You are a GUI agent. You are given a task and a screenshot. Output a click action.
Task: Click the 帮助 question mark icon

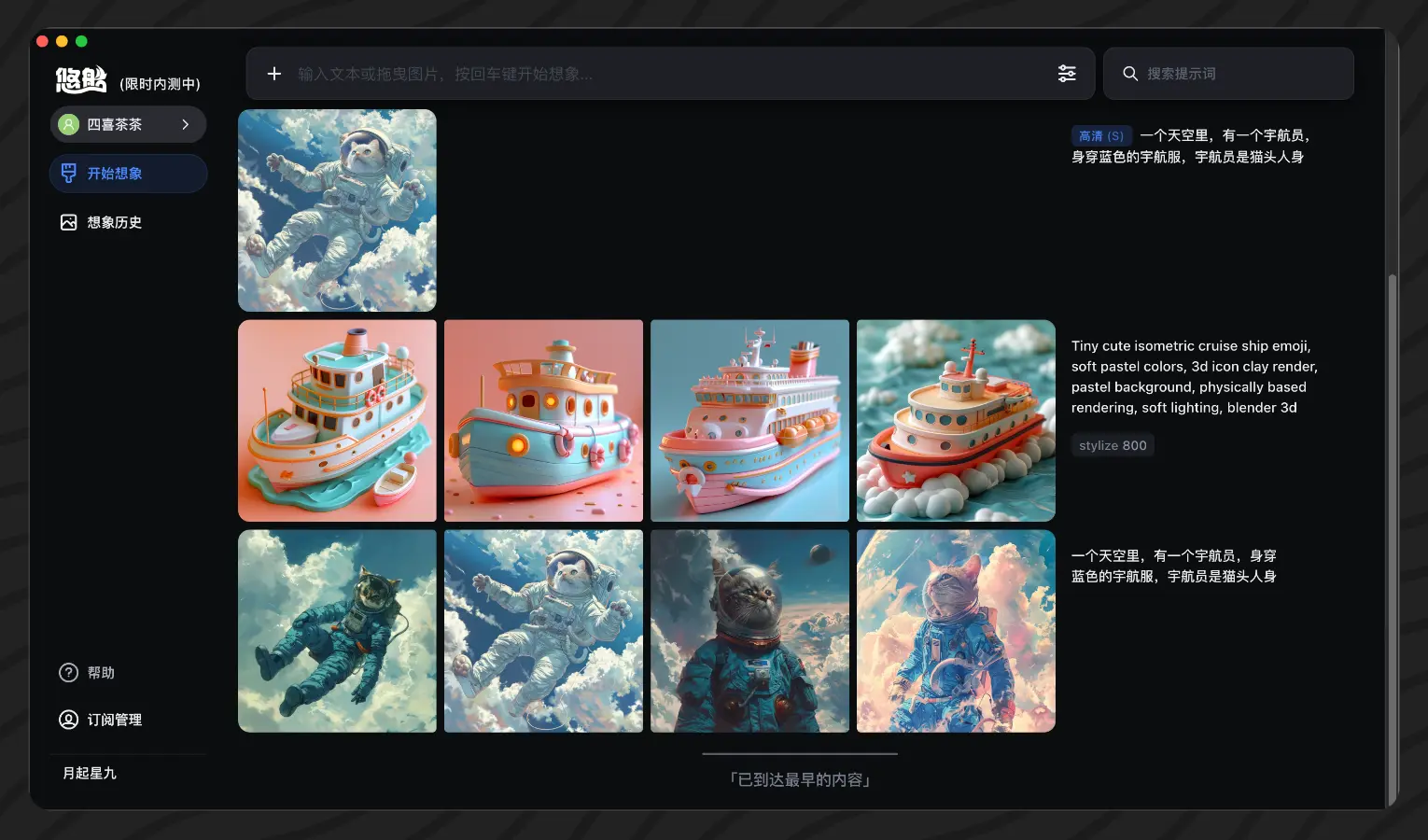pyautogui.click(x=68, y=673)
